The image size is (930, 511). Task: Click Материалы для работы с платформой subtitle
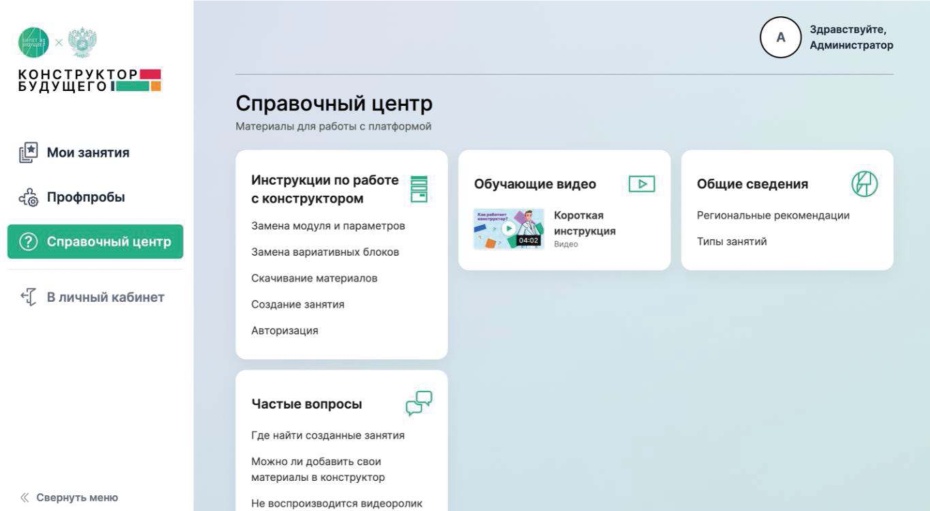(333, 126)
